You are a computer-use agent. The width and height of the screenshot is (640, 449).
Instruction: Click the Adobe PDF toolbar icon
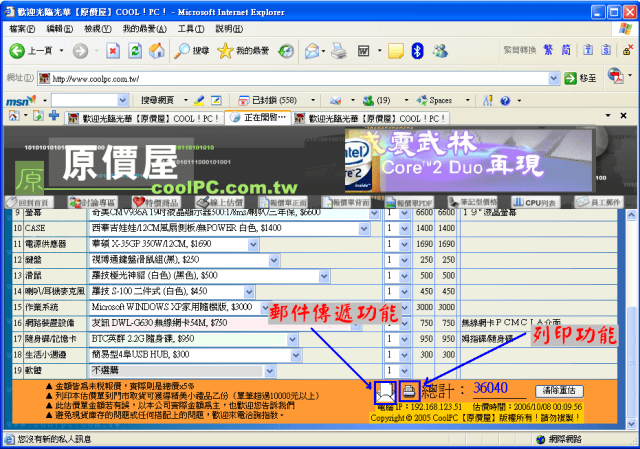[616, 76]
